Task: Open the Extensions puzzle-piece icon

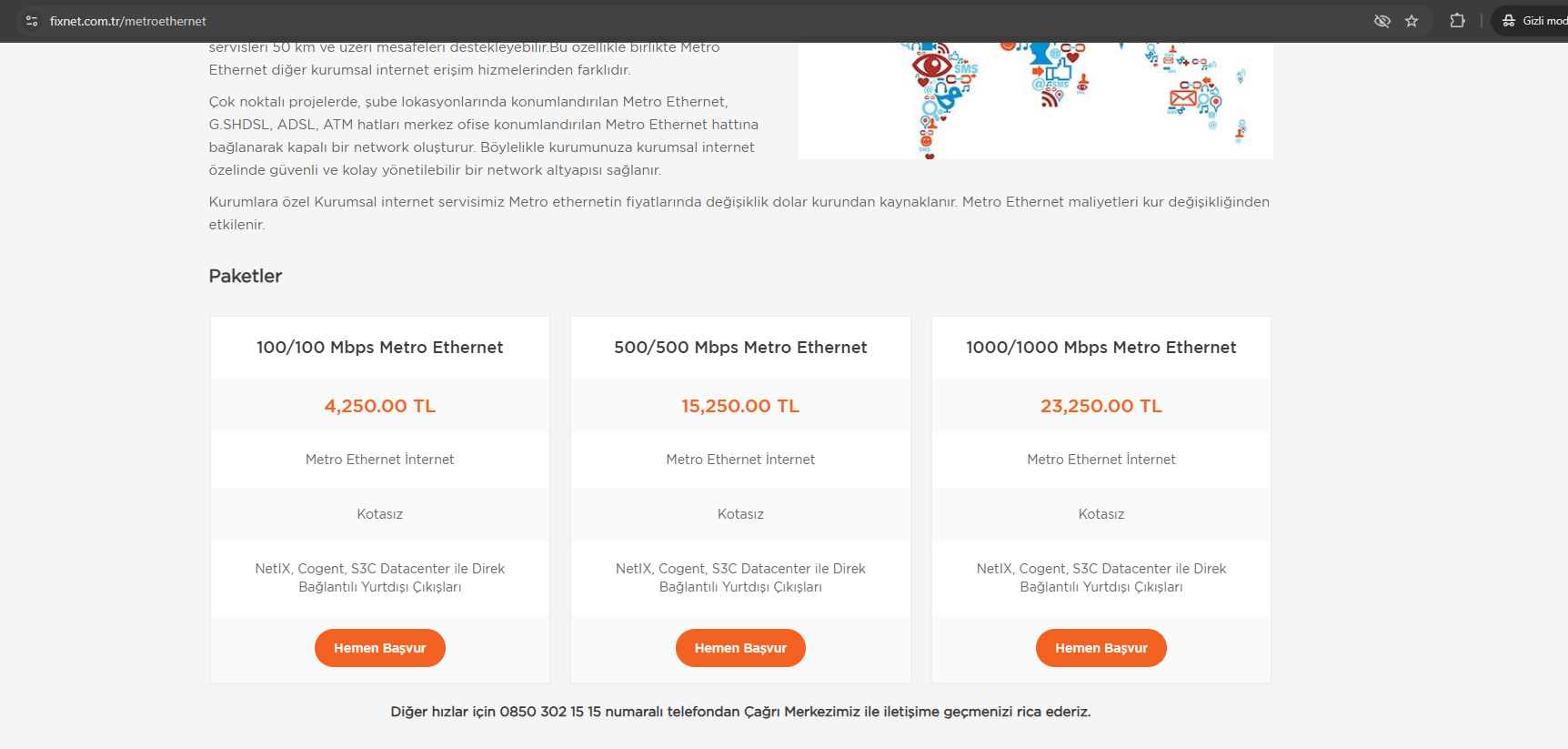Action: (1457, 21)
